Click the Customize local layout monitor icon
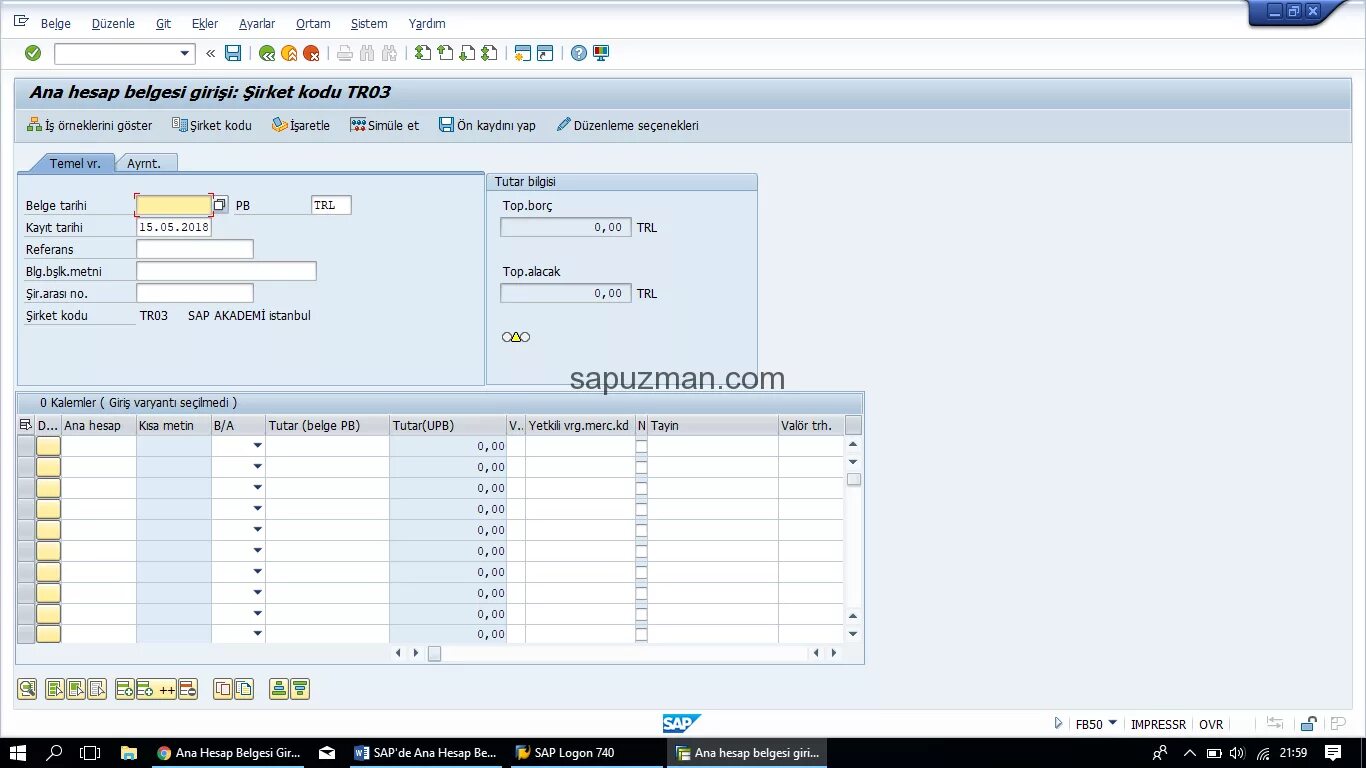The image size is (1366, 768). [x=601, y=53]
